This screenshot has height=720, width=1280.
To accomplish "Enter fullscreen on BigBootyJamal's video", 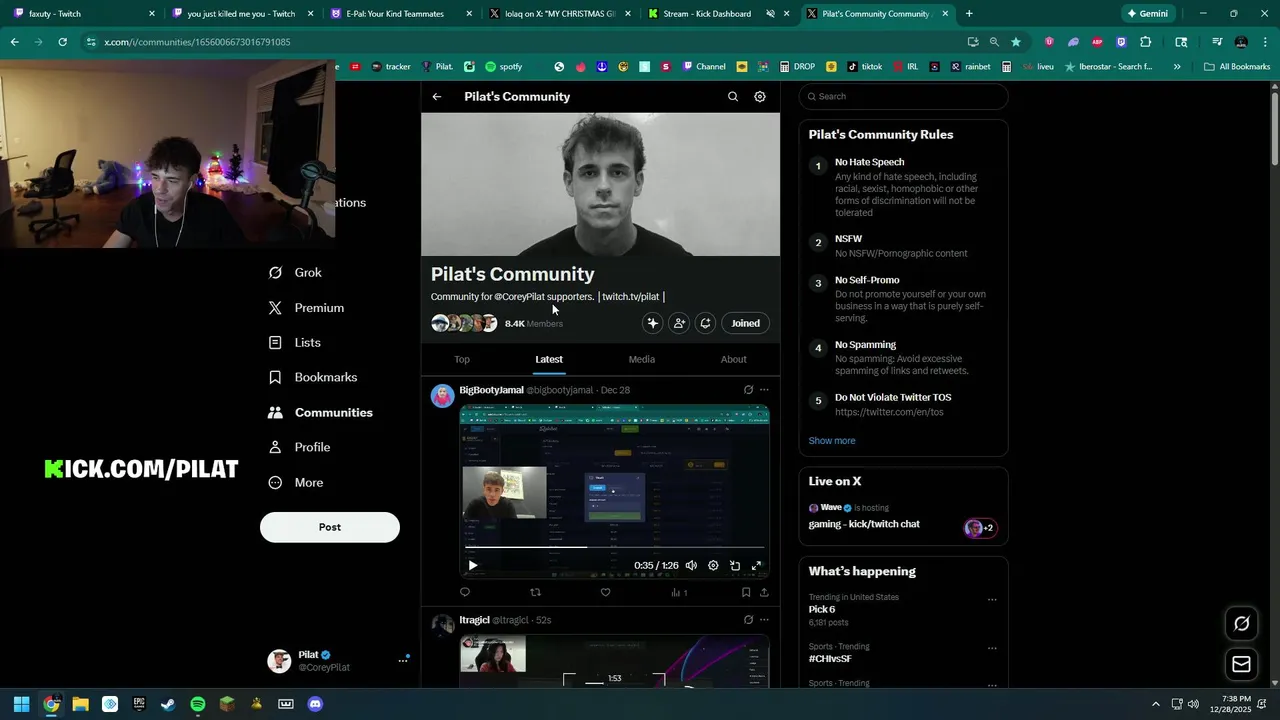I will [x=757, y=566].
